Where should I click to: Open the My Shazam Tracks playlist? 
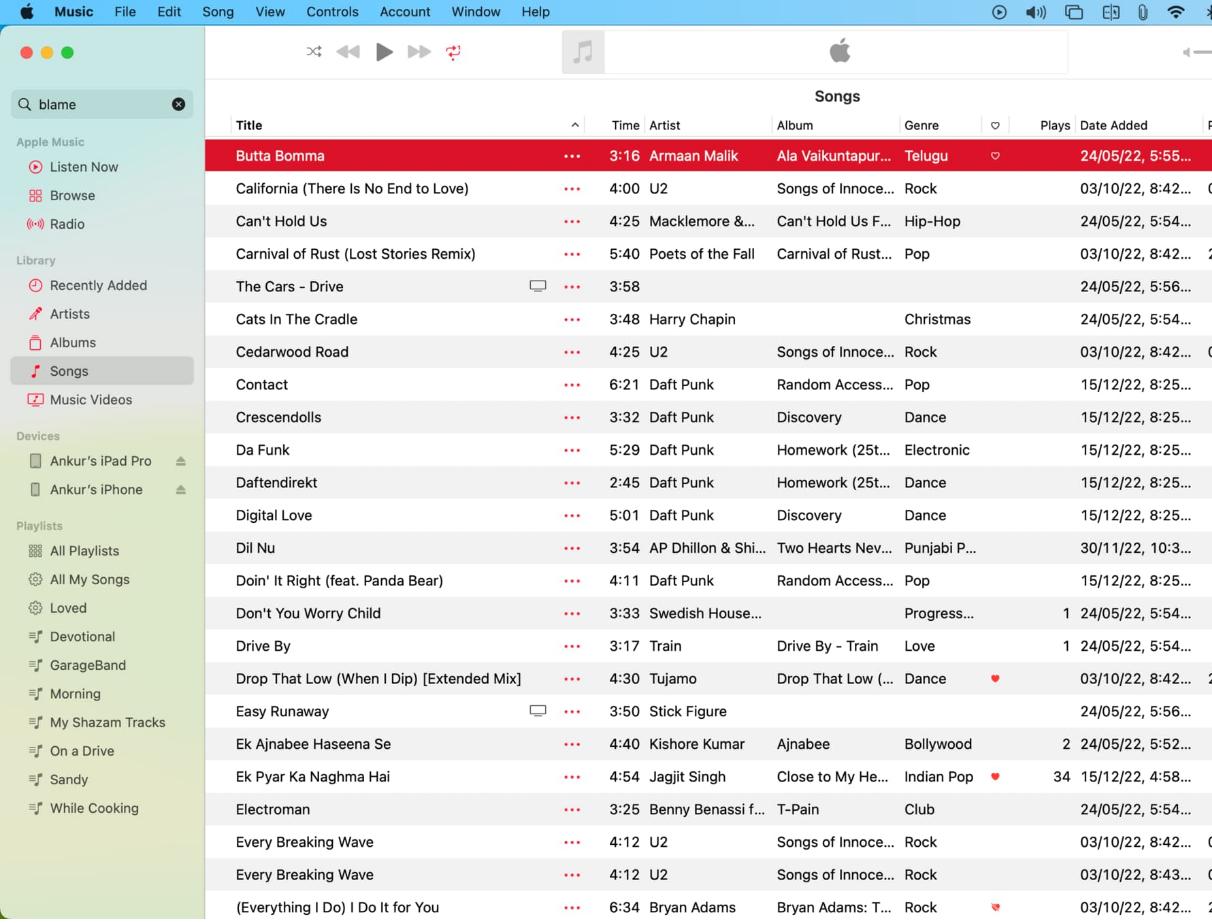point(107,722)
